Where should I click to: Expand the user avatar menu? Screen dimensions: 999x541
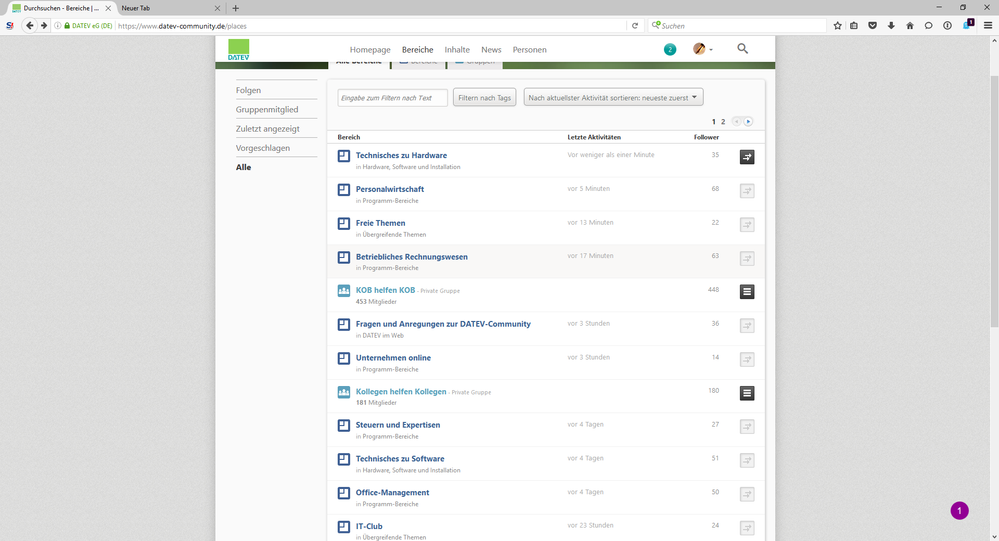pyautogui.click(x=703, y=49)
